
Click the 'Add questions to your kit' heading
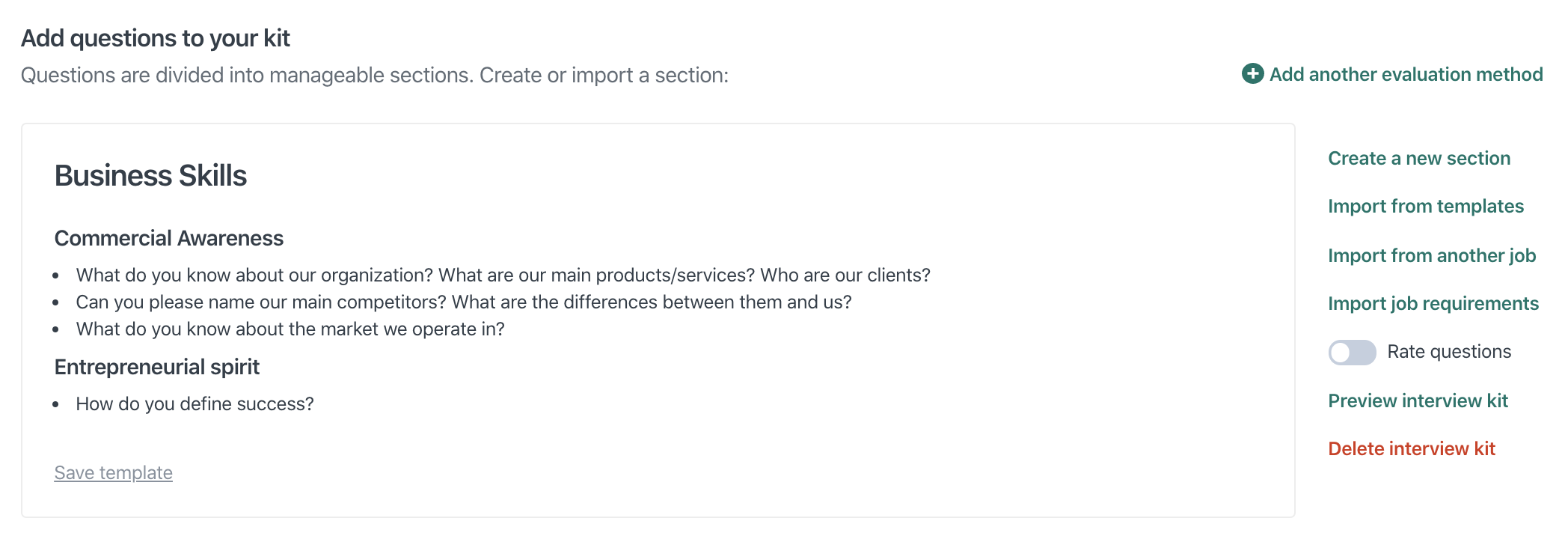tap(156, 38)
